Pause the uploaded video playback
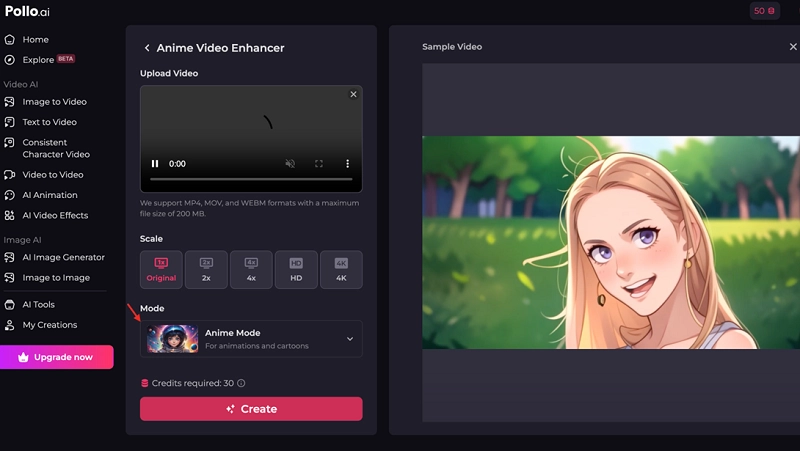The height and width of the screenshot is (451, 800). point(155,163)
